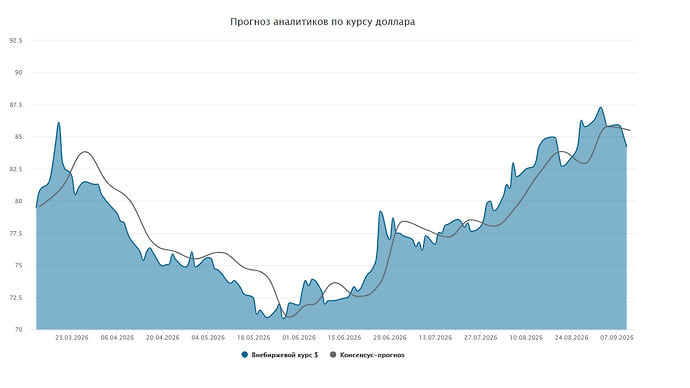Image resolution: width=690 pixels, height=388 pixels.
Task: Click the 85 y-axis value
Action: tap(18, 137)
